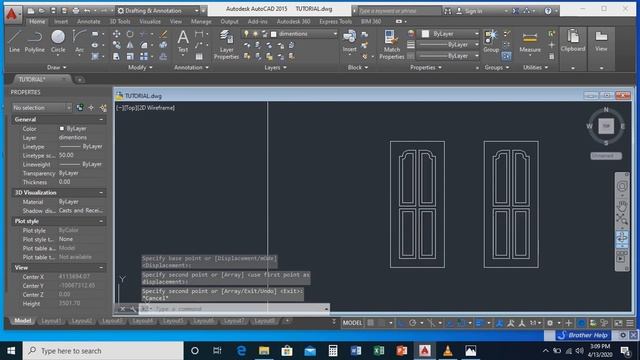Open the layer dropdown showing dimentions
Image resolution: width=640 pixels, height=360 pixels.
coord(290,34)
